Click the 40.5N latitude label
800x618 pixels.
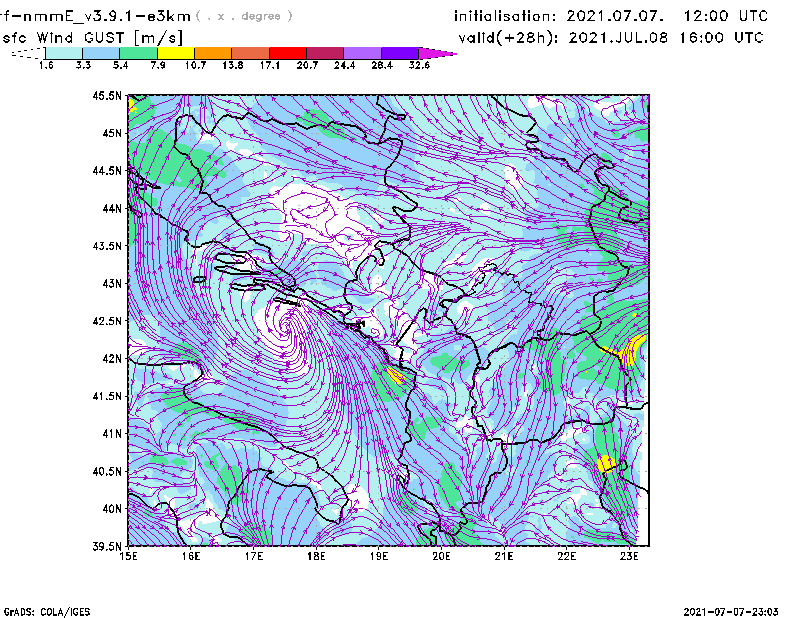(x=107, y=471)
